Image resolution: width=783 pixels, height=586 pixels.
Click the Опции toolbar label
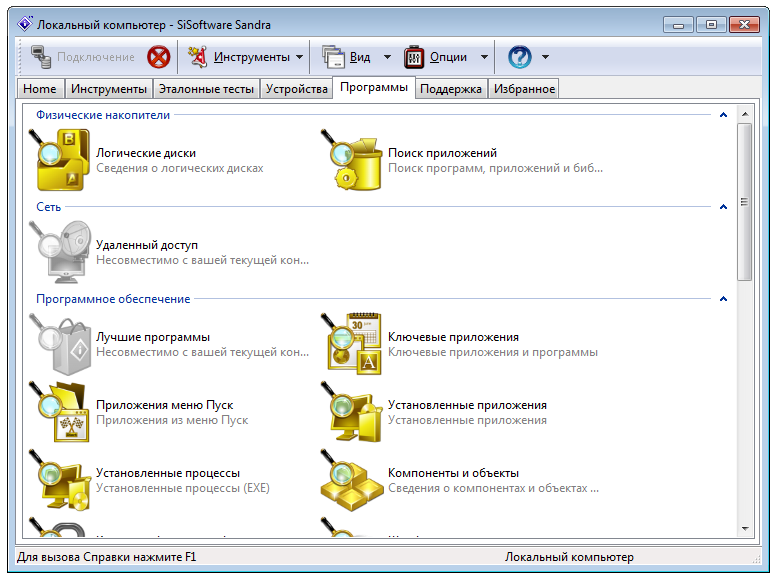[448, 57]
